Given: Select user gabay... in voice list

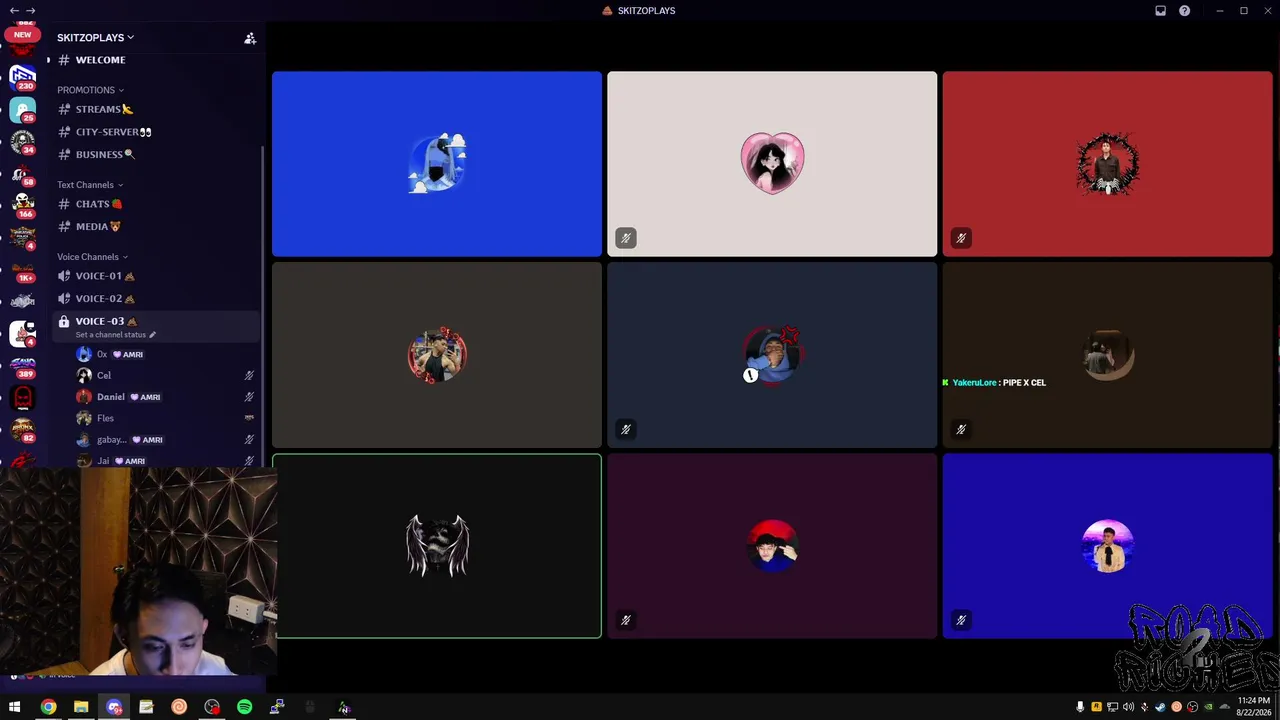Looking at the screenshot, I should 166,440.
